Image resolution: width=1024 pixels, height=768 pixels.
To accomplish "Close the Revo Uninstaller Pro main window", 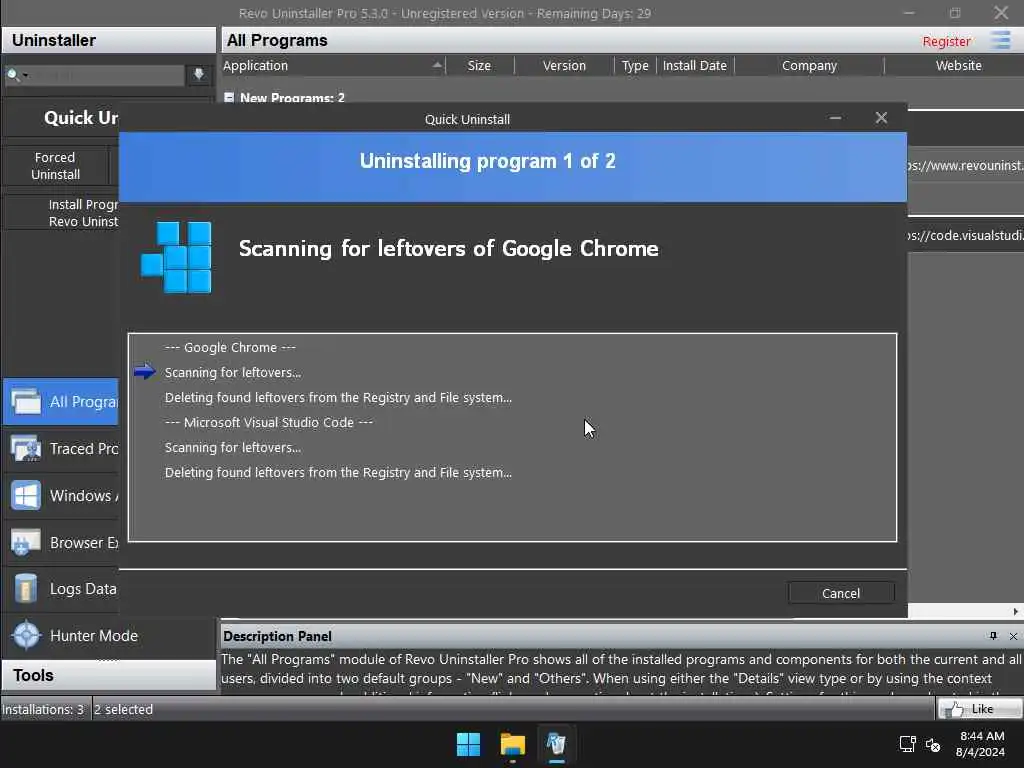I will [x=1001, y=12].
